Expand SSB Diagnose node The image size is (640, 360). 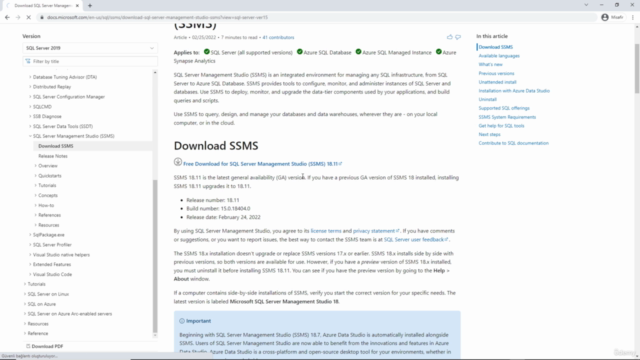pos(30,116)
